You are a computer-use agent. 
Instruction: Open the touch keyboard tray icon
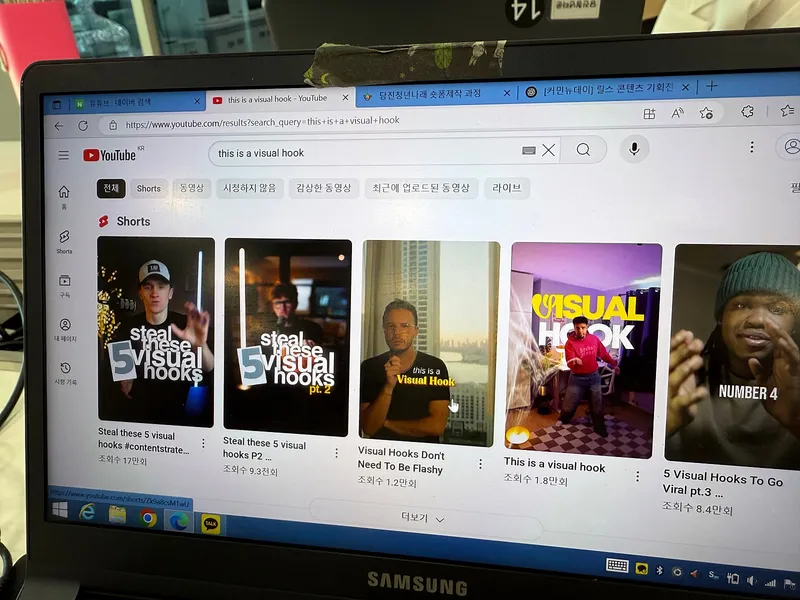pyautogui.click(x=617, y=565)
